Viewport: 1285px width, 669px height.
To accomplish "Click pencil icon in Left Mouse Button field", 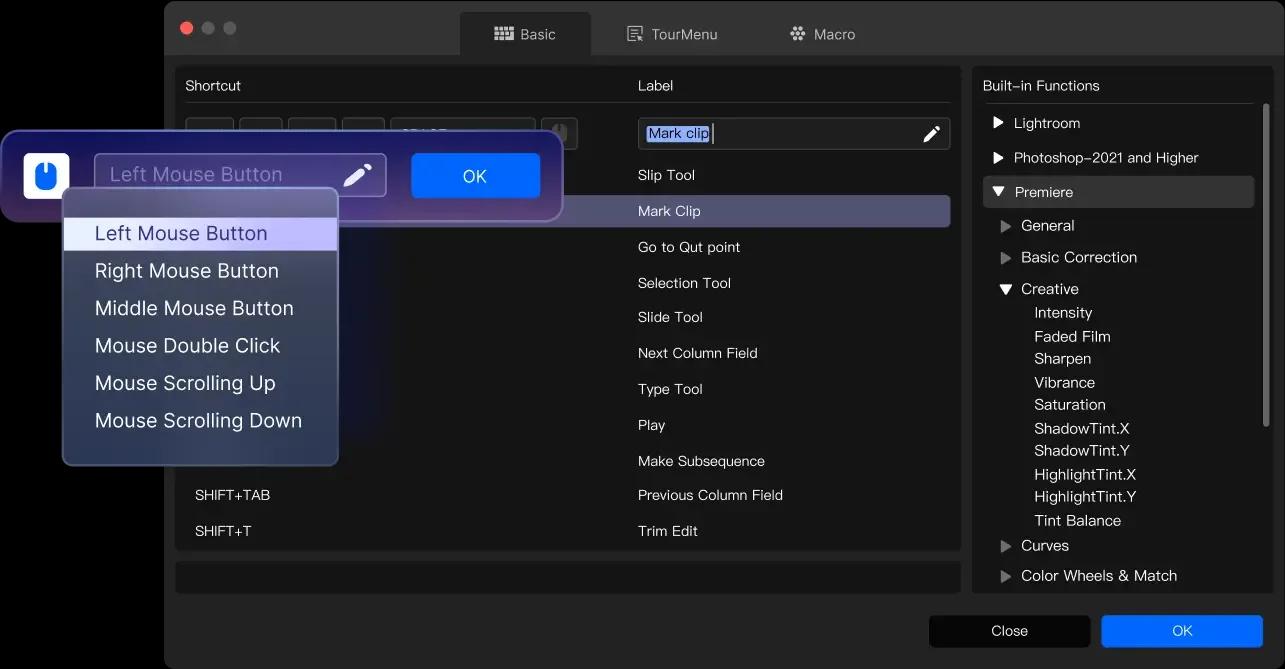I will (357, 175).
